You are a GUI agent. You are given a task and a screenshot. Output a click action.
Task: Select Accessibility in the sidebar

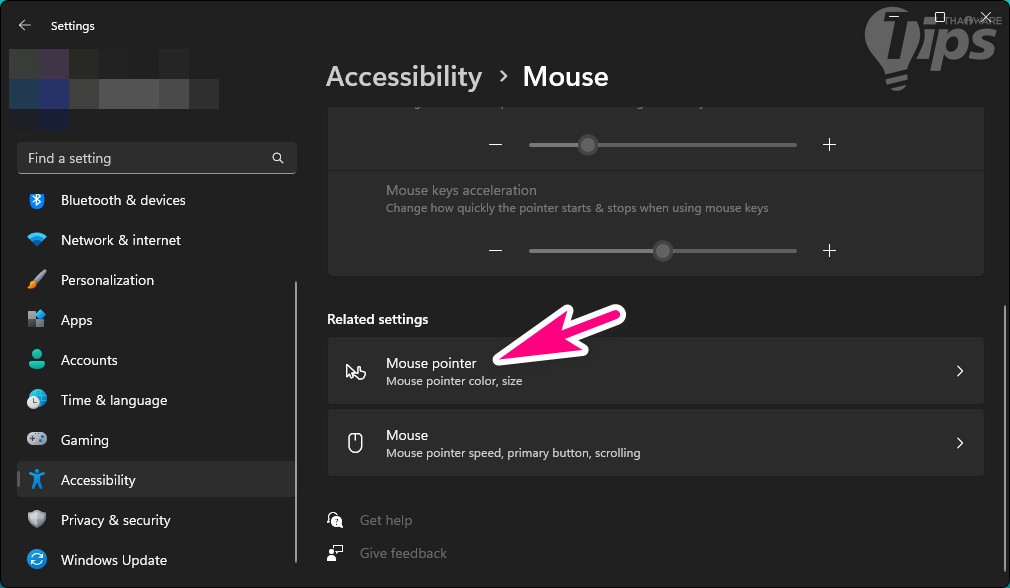click(98, 480)
